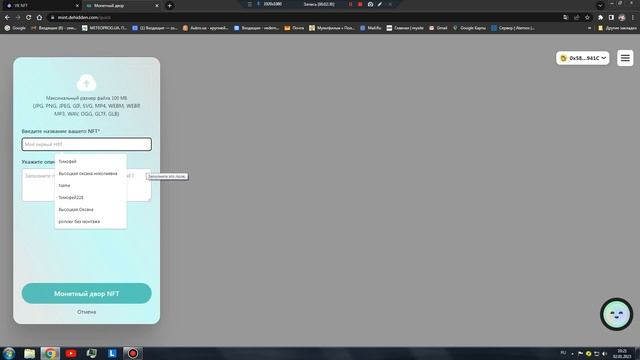Open a new browser tab
Viewport: 640px width, 360px height.
(169, 6)
